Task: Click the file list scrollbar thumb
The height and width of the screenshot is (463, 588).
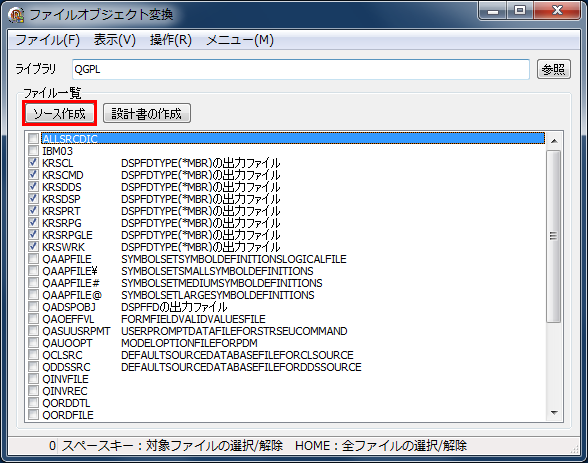Action: pos(554,236)
